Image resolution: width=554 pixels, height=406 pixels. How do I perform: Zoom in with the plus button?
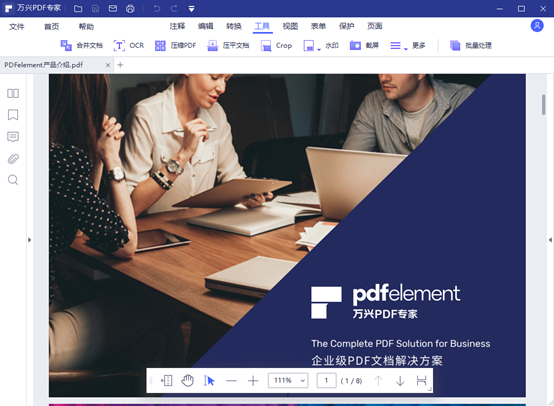pyautogui.click(x=253, y=381)
